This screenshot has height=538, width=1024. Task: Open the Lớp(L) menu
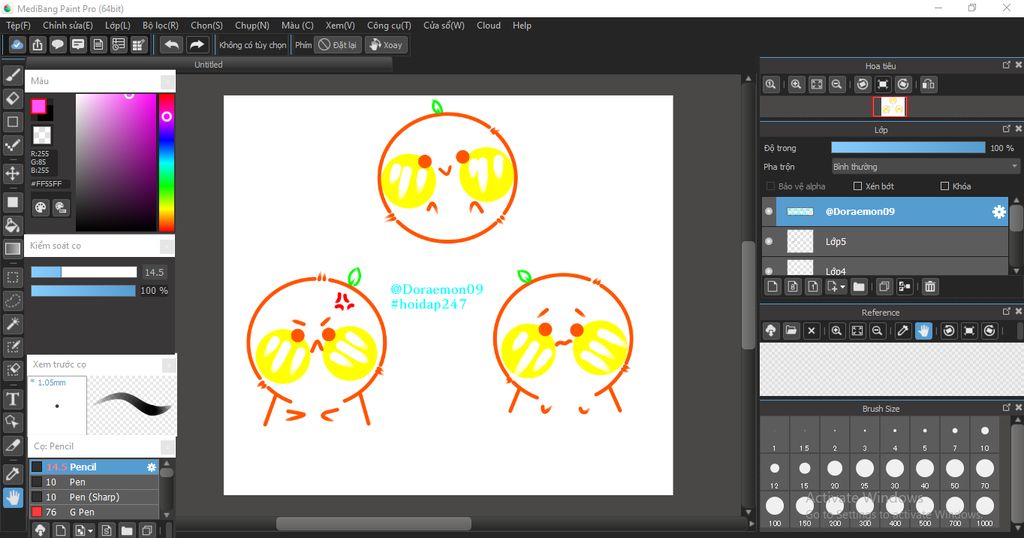pos(118,25)
